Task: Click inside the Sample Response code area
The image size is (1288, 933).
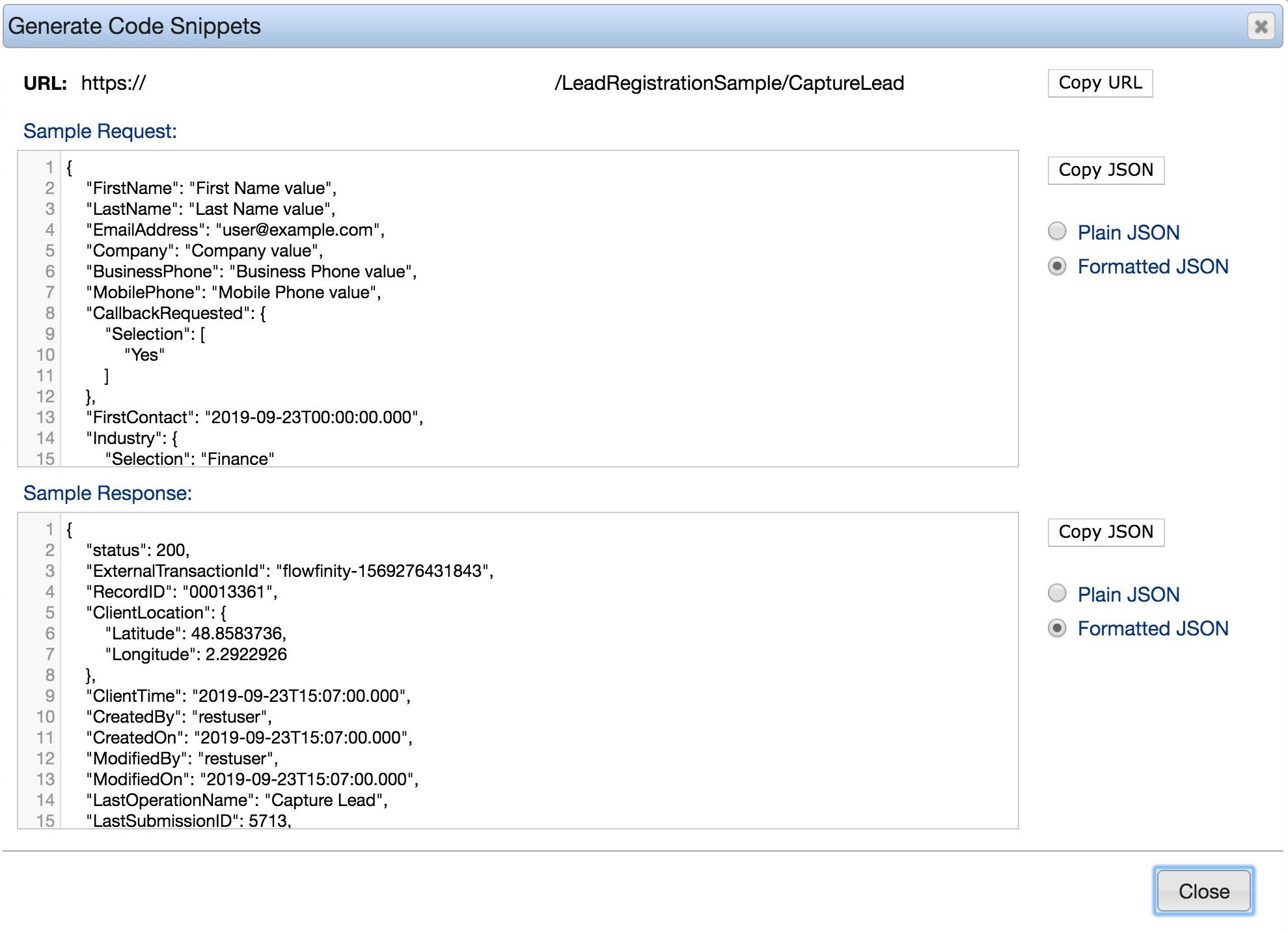Action: 521,671
